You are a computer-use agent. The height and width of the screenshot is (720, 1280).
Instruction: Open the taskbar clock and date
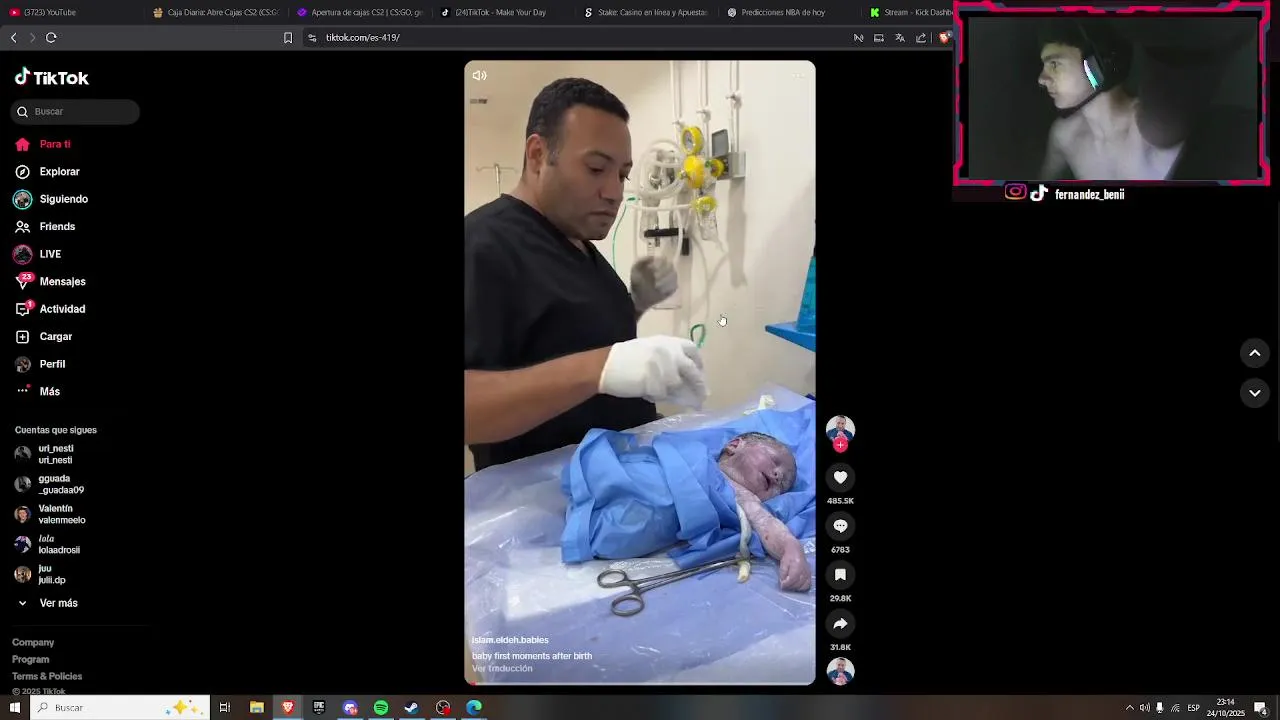coord(1225,708)
